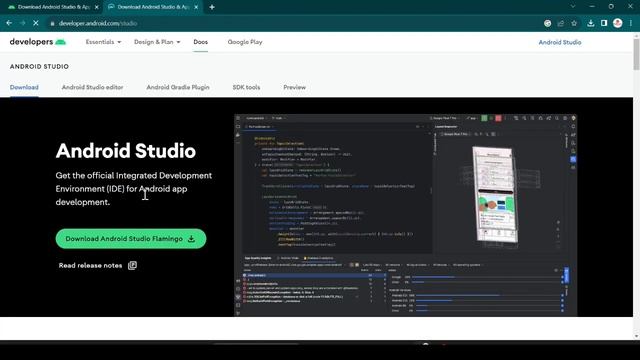Expand the Design & Plan menu

(157, 42)
